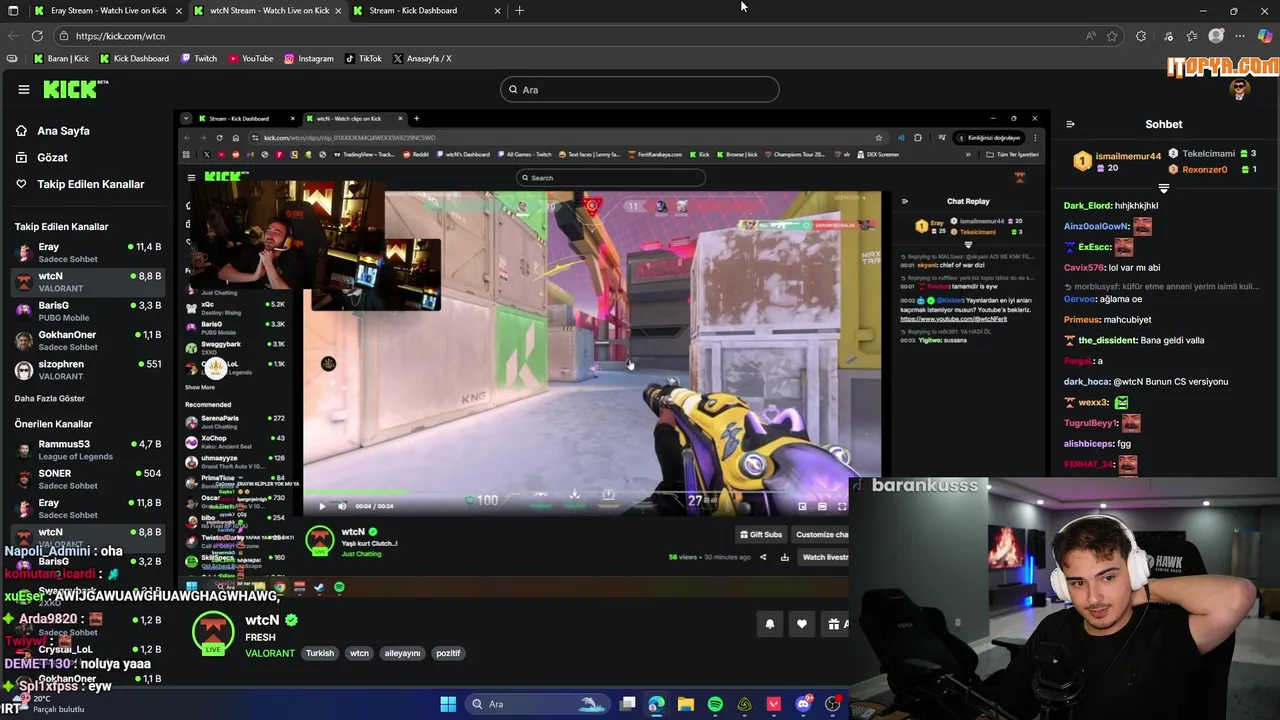Open Spotify from taskbar
This screenshot has height=720, width=1280.
click(715, 704)
